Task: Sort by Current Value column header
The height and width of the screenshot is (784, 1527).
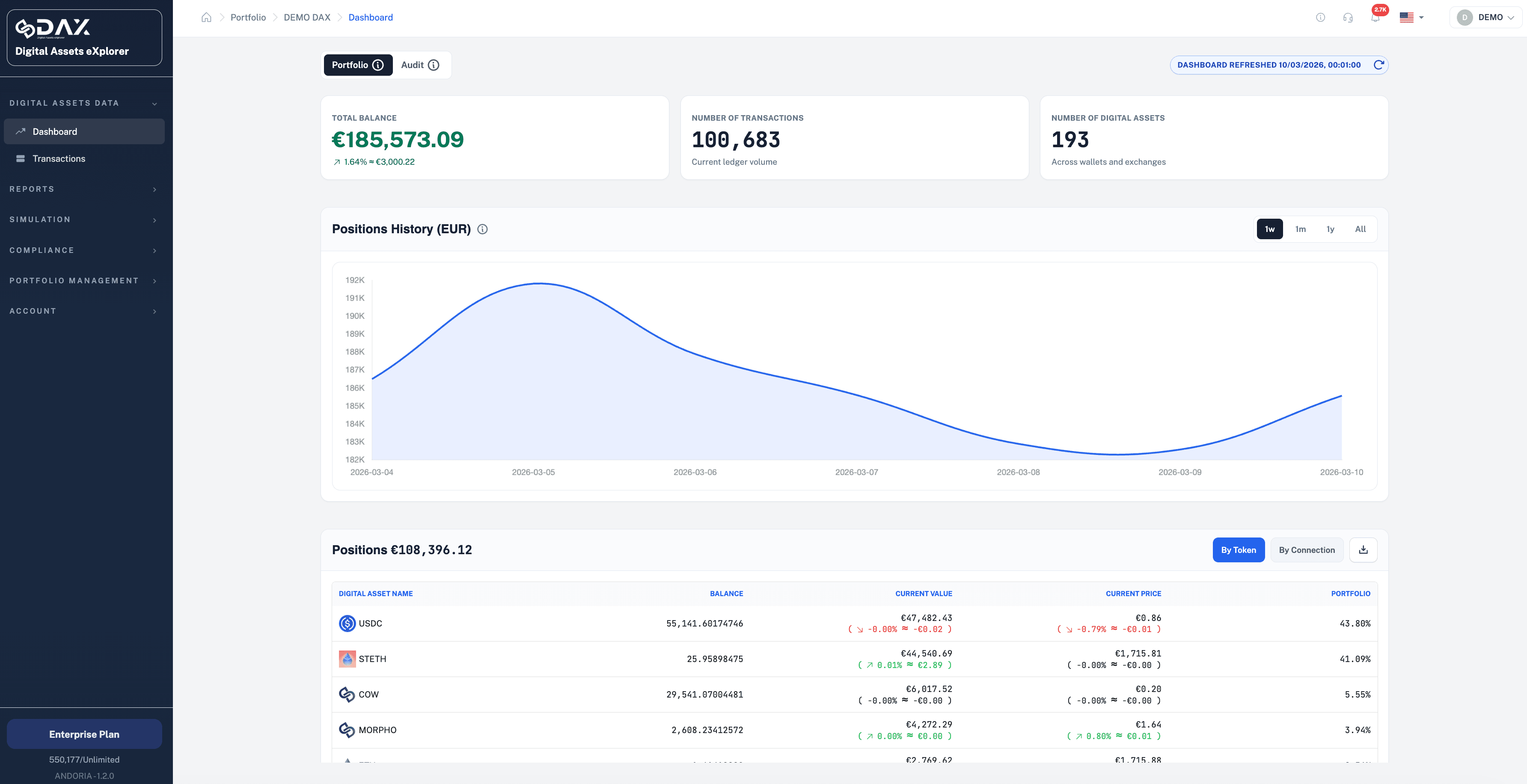Action: pos(923,593)
